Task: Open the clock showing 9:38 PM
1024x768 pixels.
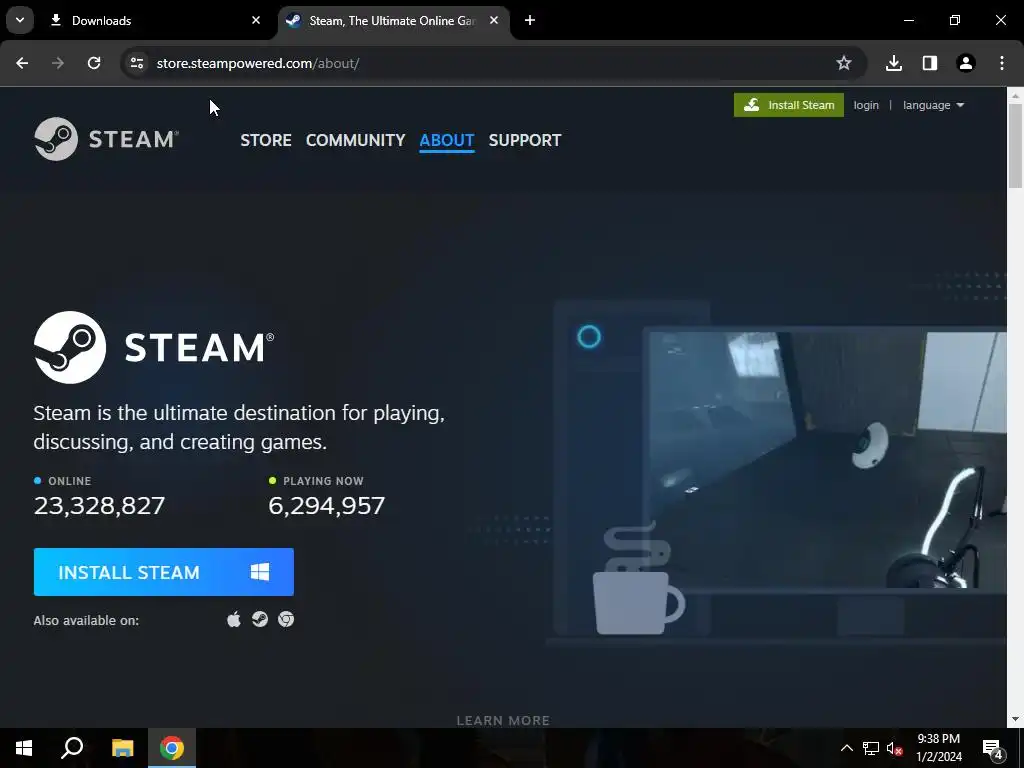Action: [x=938, y=748]
